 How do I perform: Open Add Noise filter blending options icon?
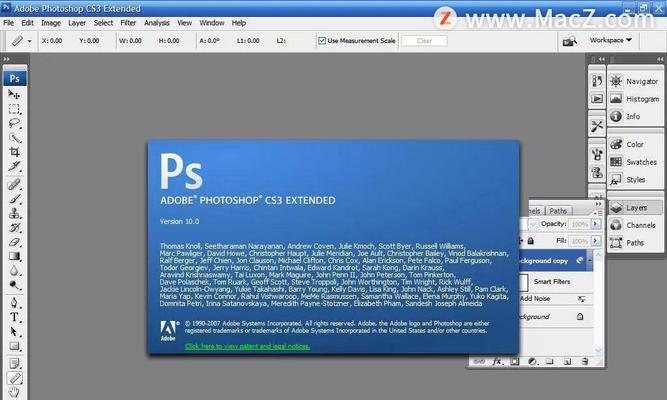[582, 299]
